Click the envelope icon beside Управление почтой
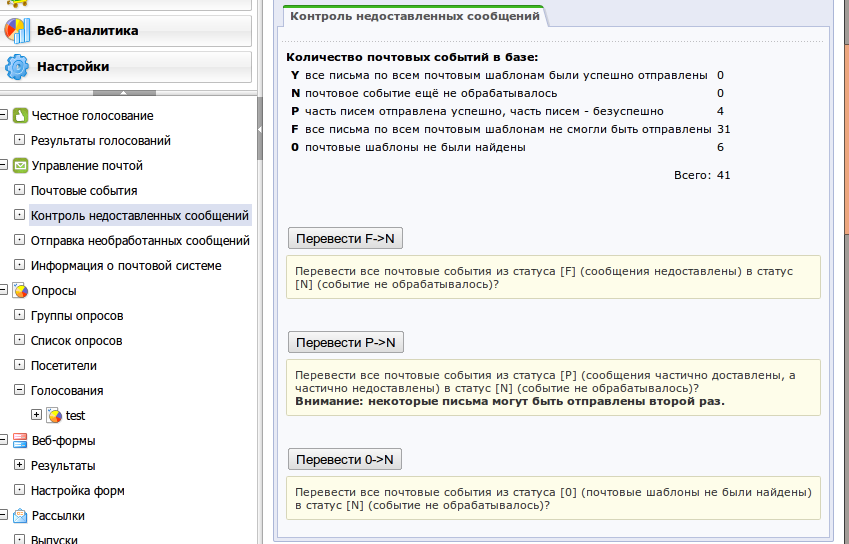Screen dimensions: 849x544 coord(20,166)
